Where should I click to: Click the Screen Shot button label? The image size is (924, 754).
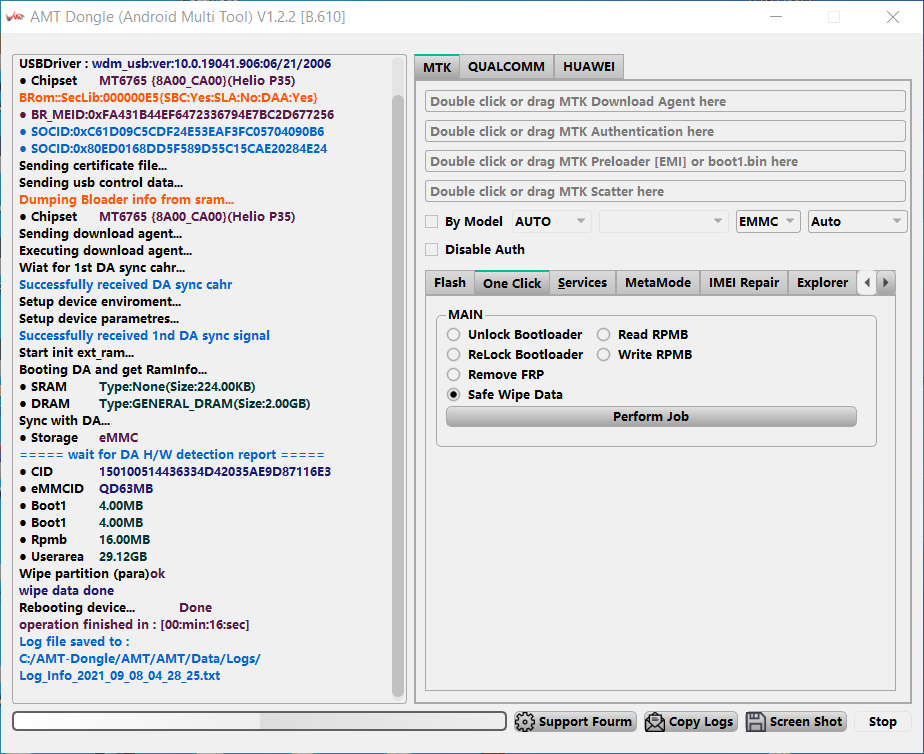(x=806, y=722)
